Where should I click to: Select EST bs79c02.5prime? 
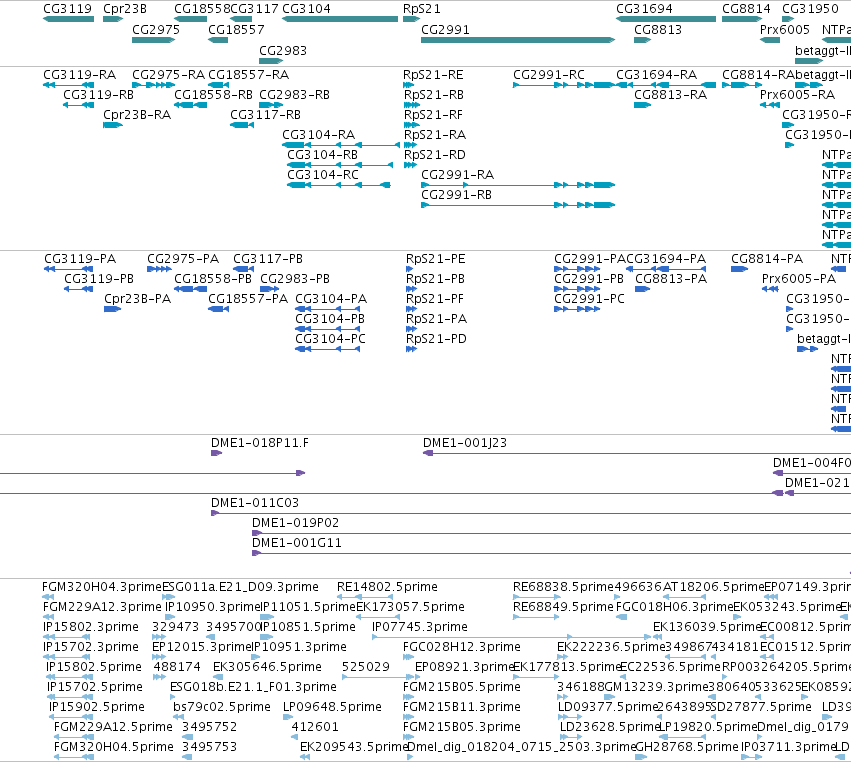[179, 717]
